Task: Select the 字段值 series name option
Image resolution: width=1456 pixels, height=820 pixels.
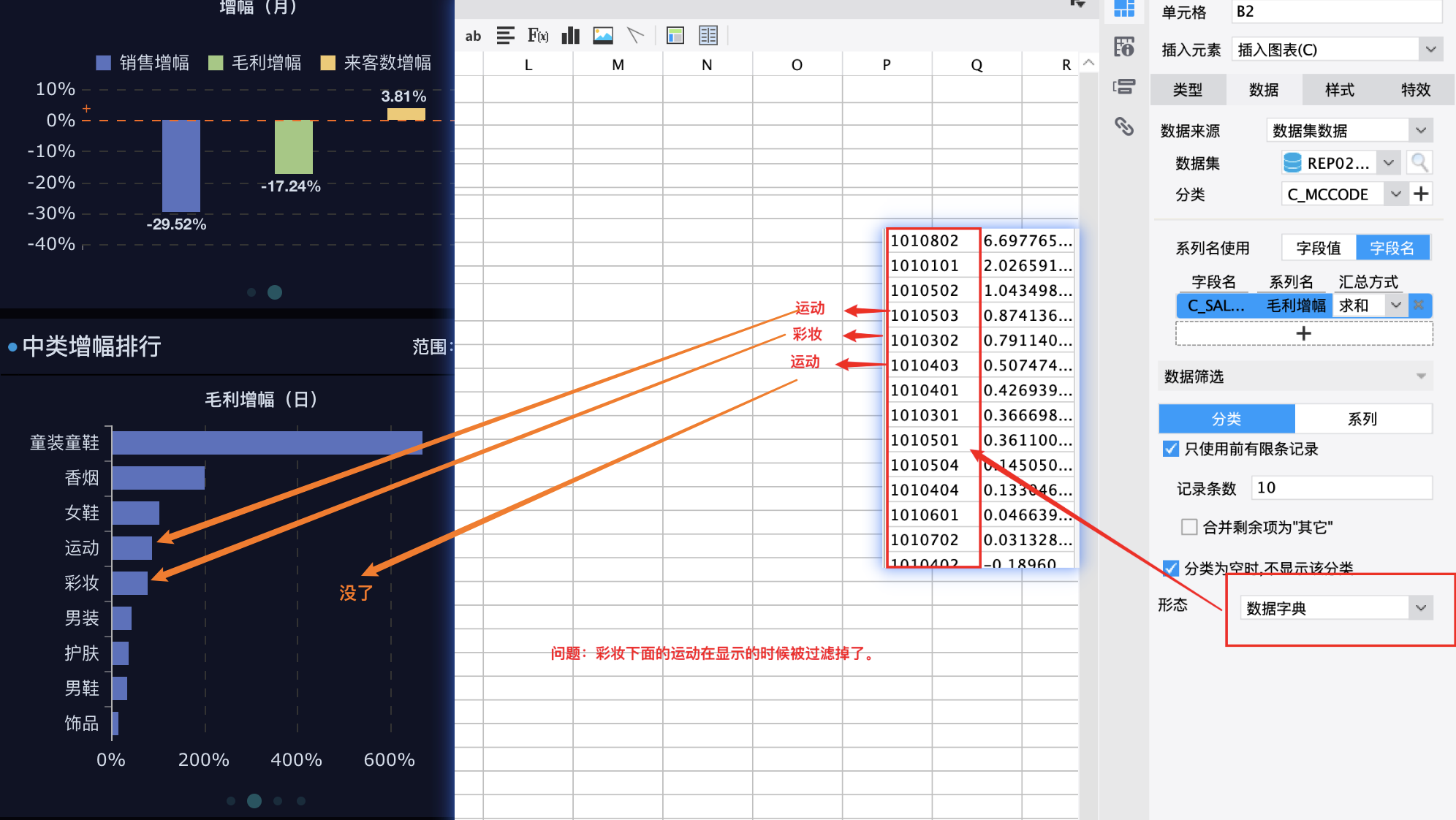Action: (x=1319, y=248)
